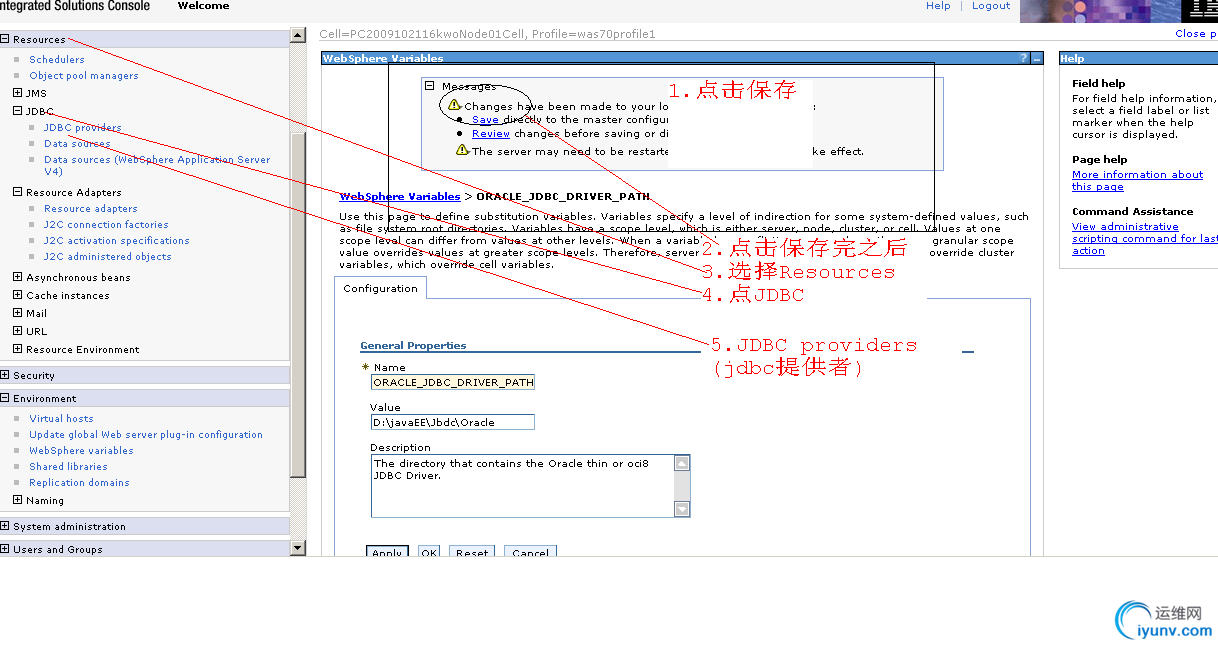Open Schedulers in the navigation tree
Screen dimensions: 1218x647
pyautogui.click(x=57, y=60)
